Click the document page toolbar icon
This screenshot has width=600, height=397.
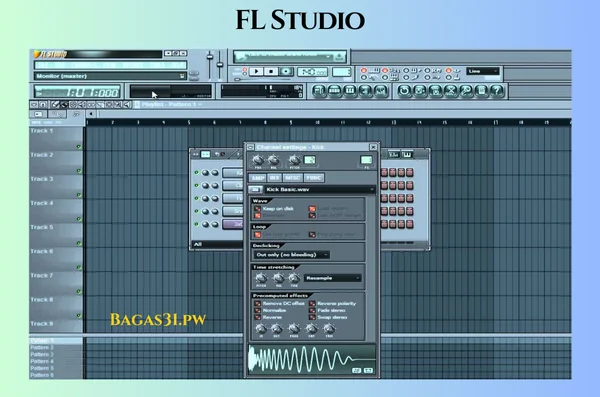pos(481,91)
